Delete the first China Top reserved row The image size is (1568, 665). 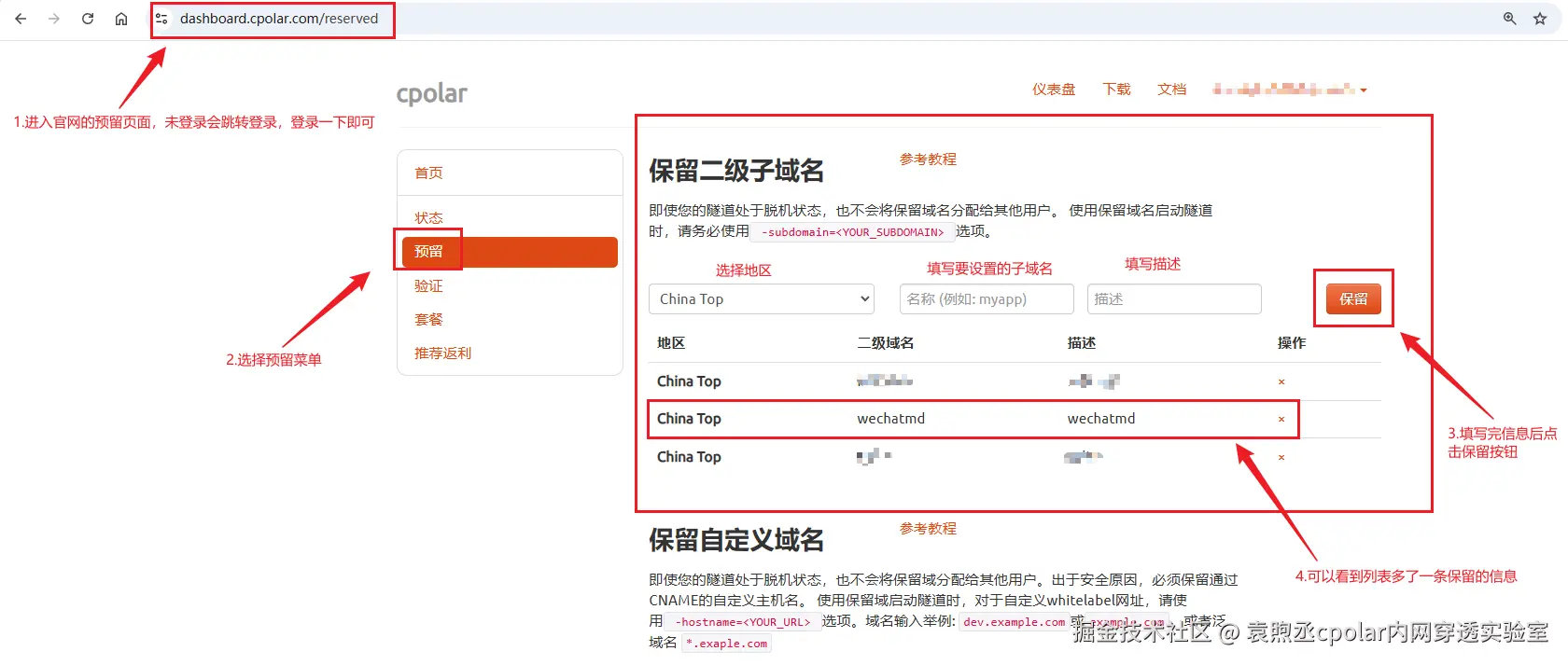(x=1281, y=381)
